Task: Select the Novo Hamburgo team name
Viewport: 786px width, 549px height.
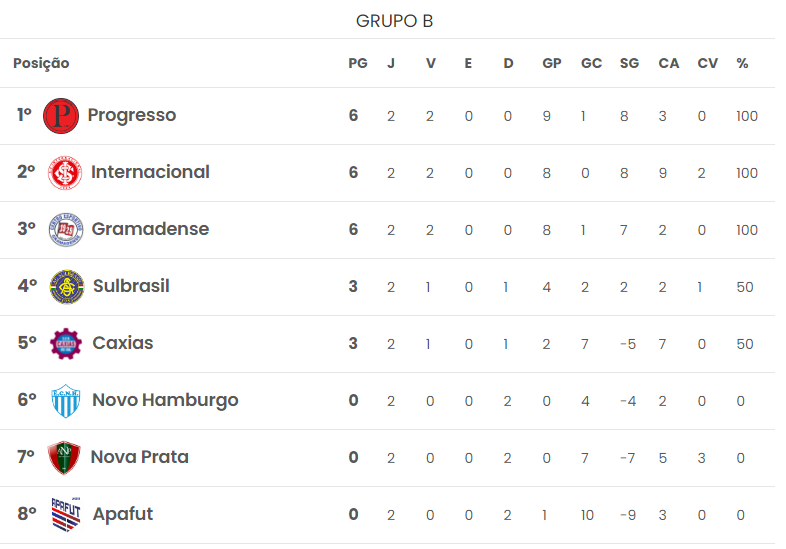Action: tap(165, 401)
